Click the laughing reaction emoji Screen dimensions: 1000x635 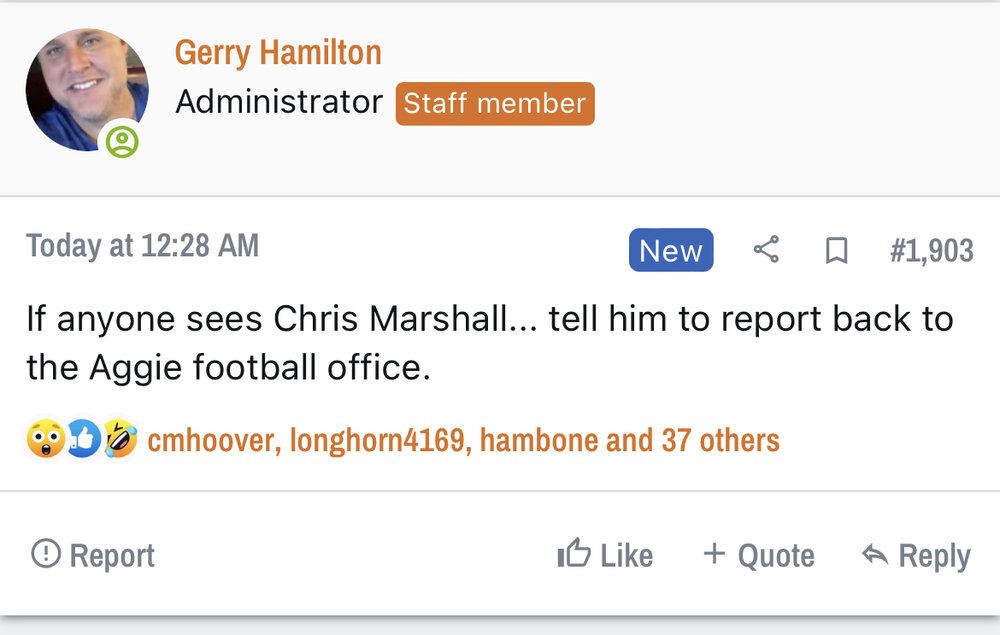[x=120, y=439]
